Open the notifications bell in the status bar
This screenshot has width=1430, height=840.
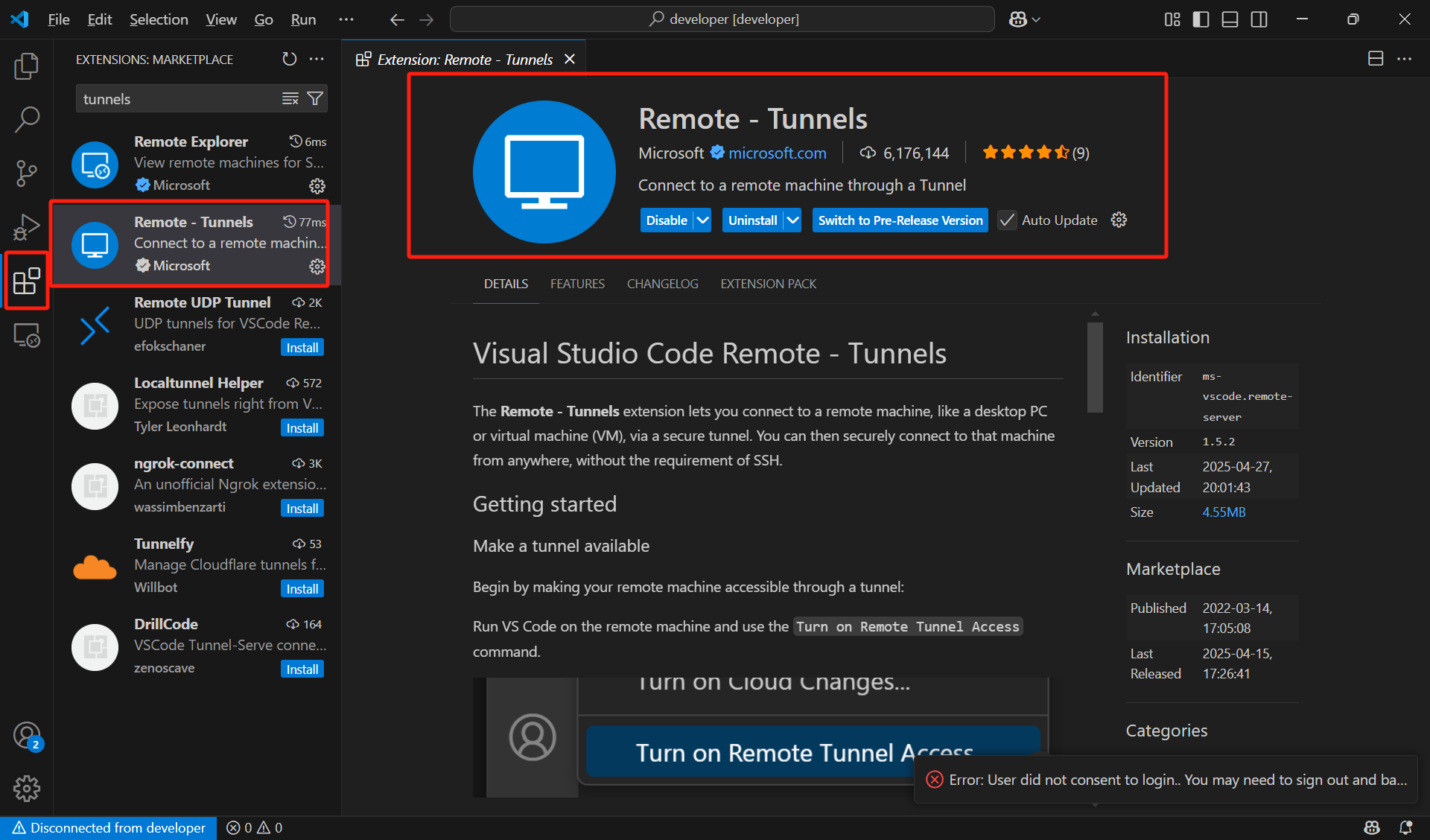[x=1406, y=827]
